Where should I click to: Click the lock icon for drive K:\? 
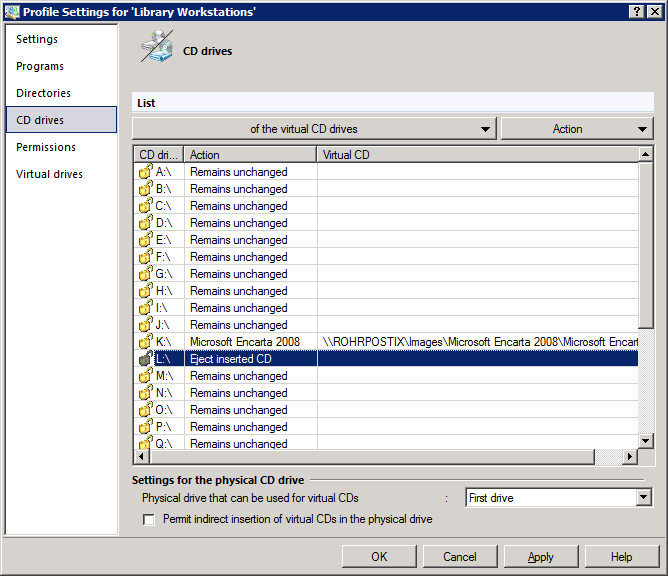(145, 342)
